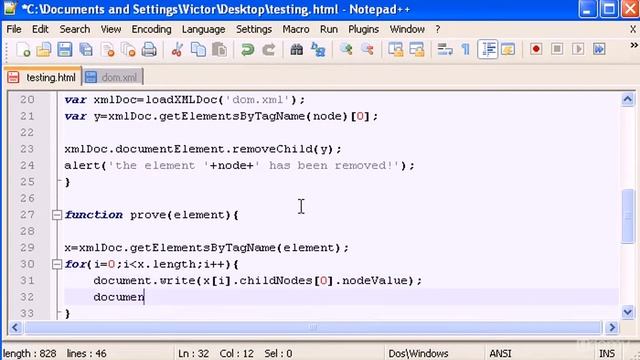This screenshot has height=360, width=640.
Task: Open the Language menu
Action: 203,29
